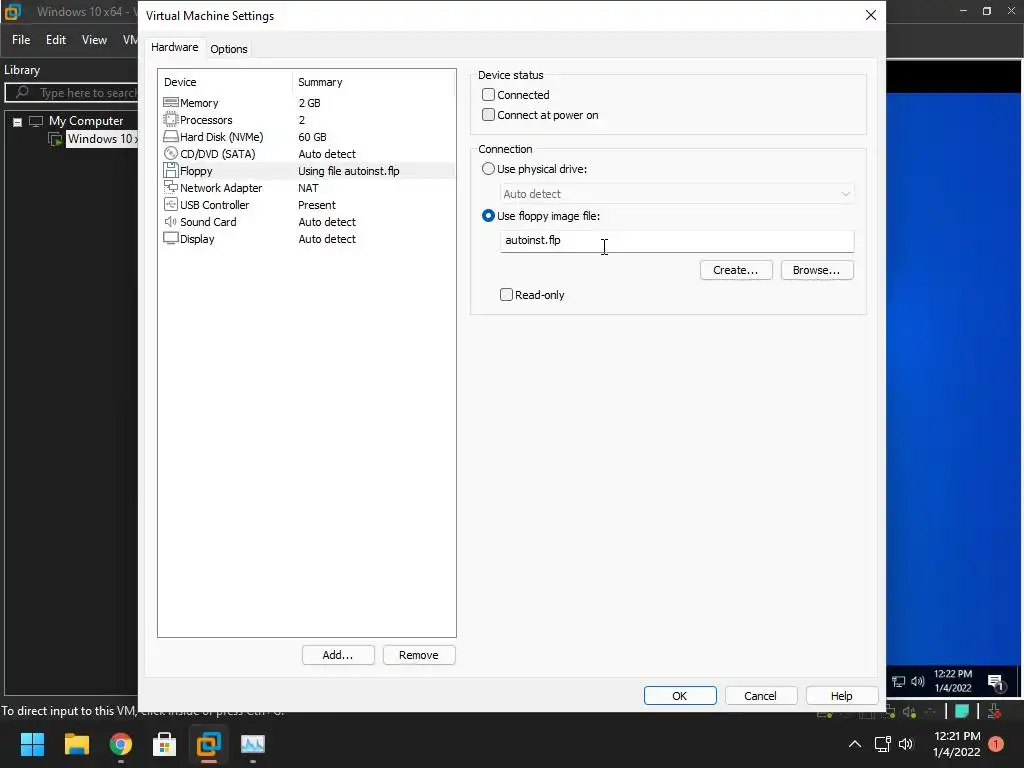Click the My Computer library icon
The width and height of the screenshot is (1024, 768).
point(36,121)
